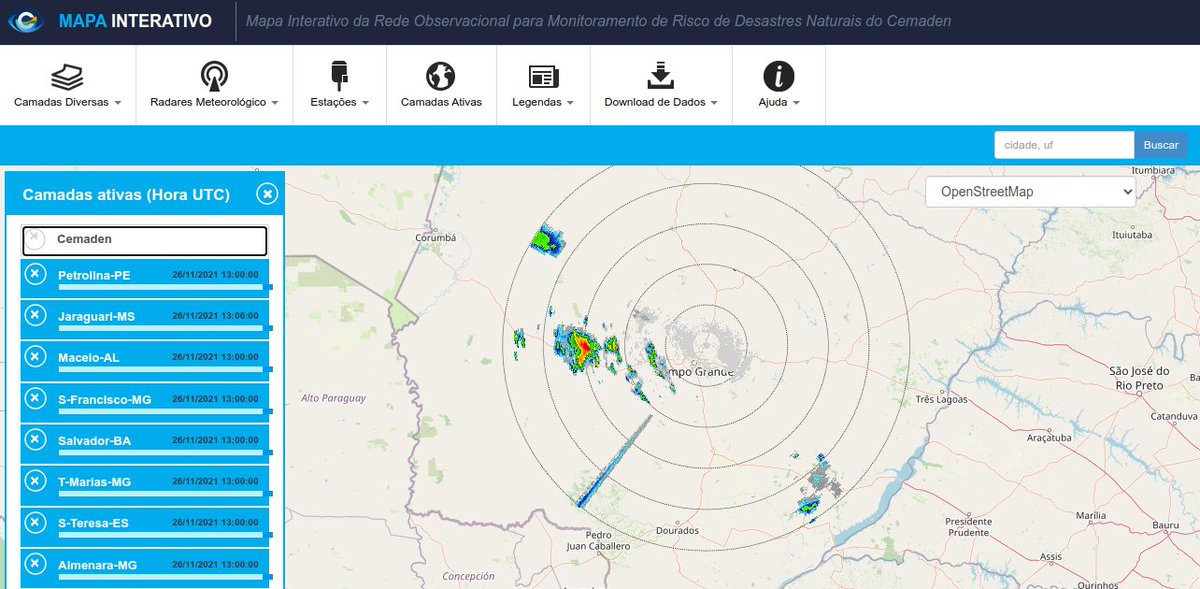This screenshot has width=1200, height=589.
Task: Click the Buscar button
Action: (1161, 145)
